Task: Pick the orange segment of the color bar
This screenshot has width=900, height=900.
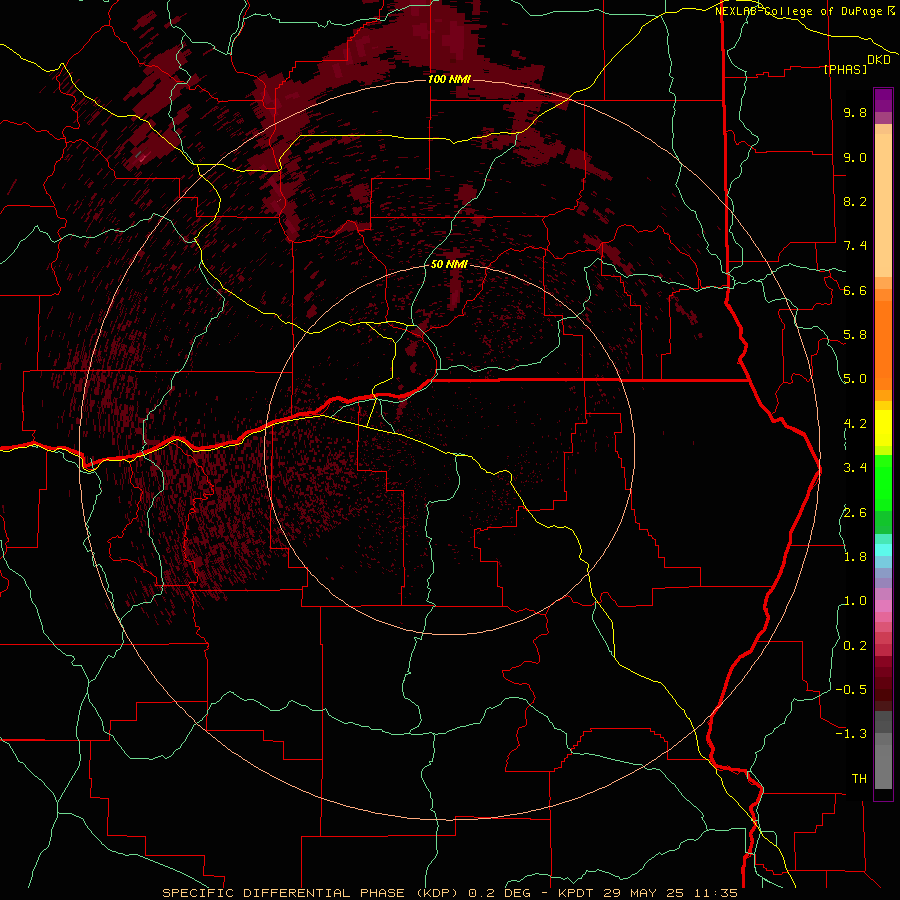Action: point(883,346)
